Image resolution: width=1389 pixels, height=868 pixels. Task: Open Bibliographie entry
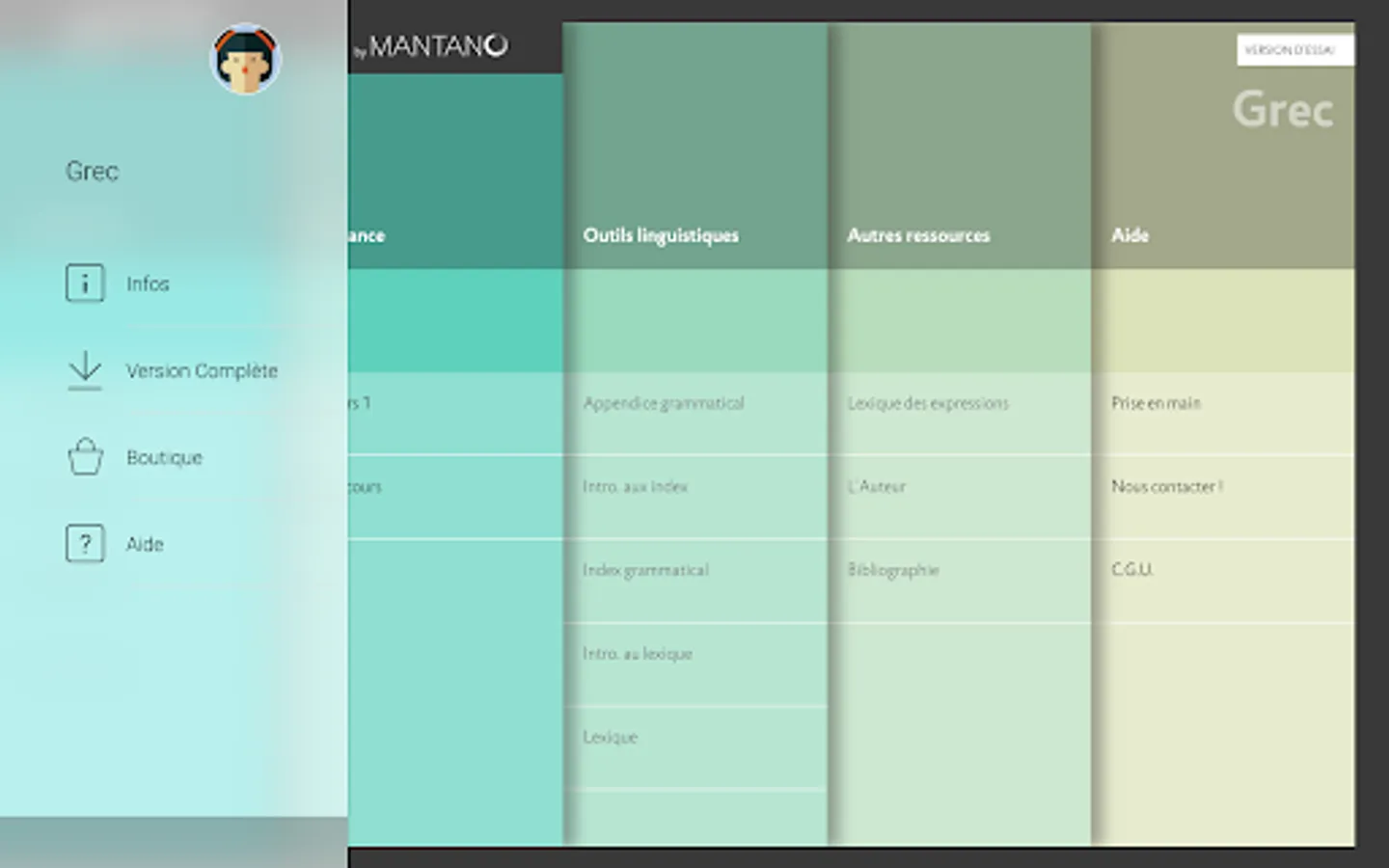pyautogui.click(x=893, y=570)
